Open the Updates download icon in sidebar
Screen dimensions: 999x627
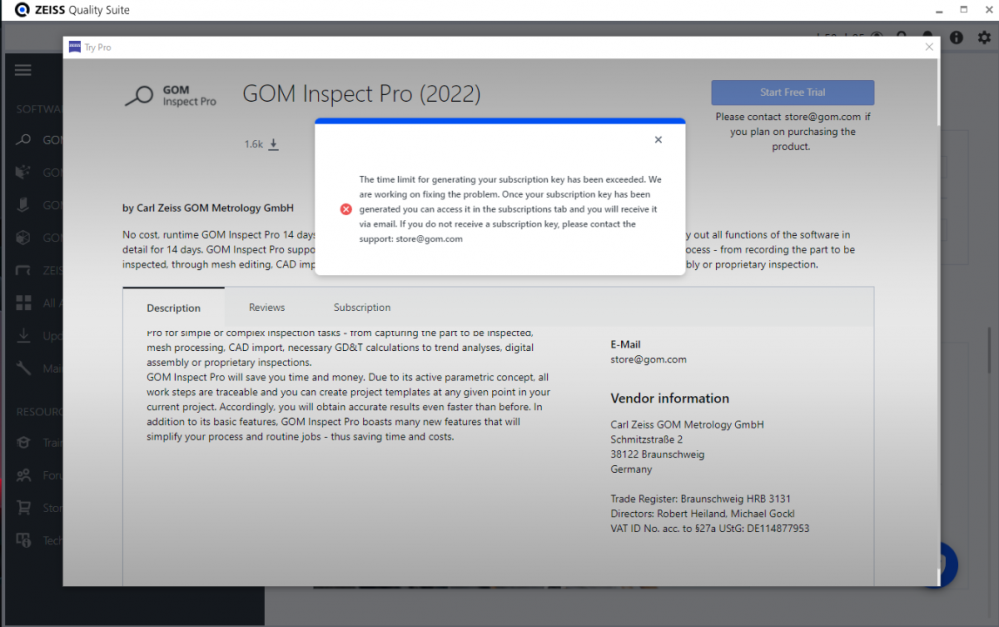point(24,335)
